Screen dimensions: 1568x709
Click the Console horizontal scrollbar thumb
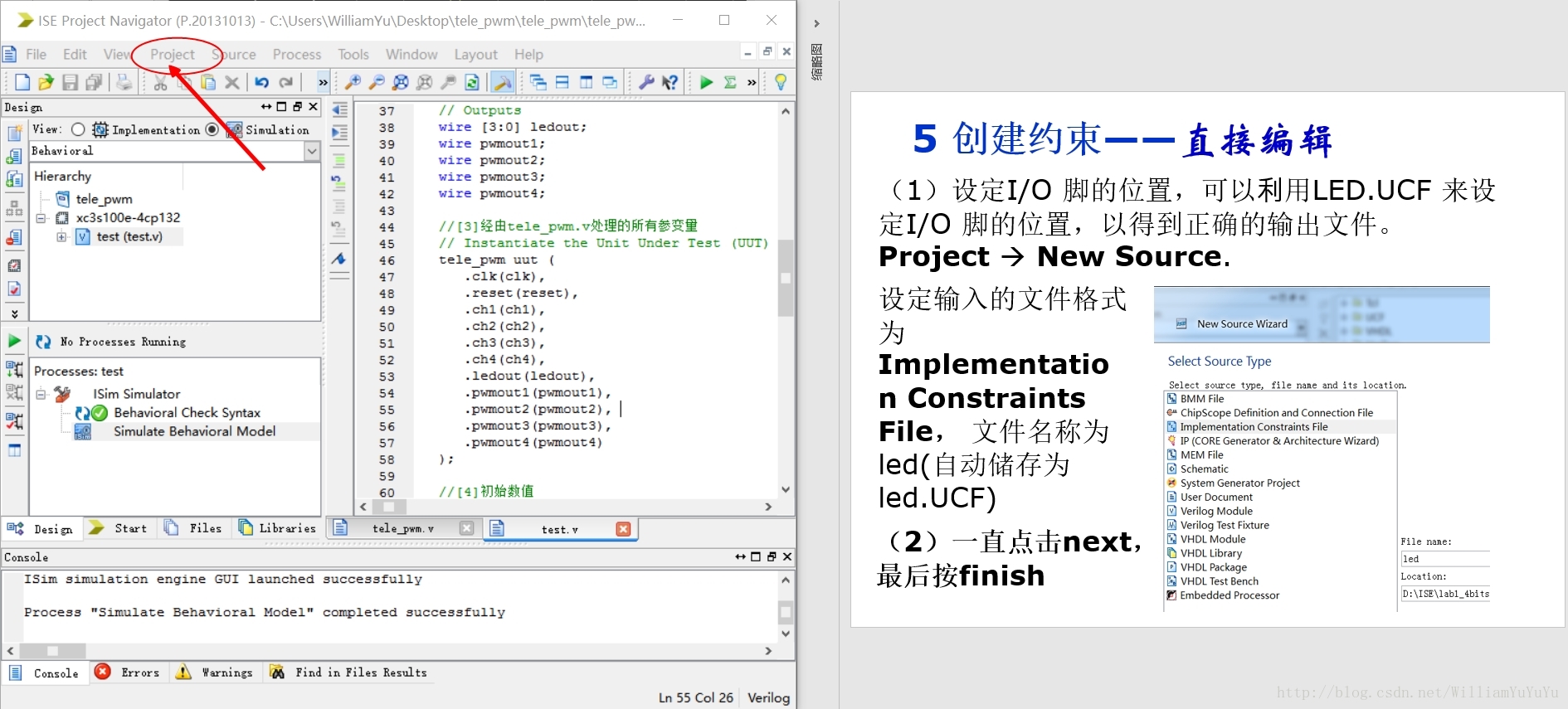pos(52,651)
